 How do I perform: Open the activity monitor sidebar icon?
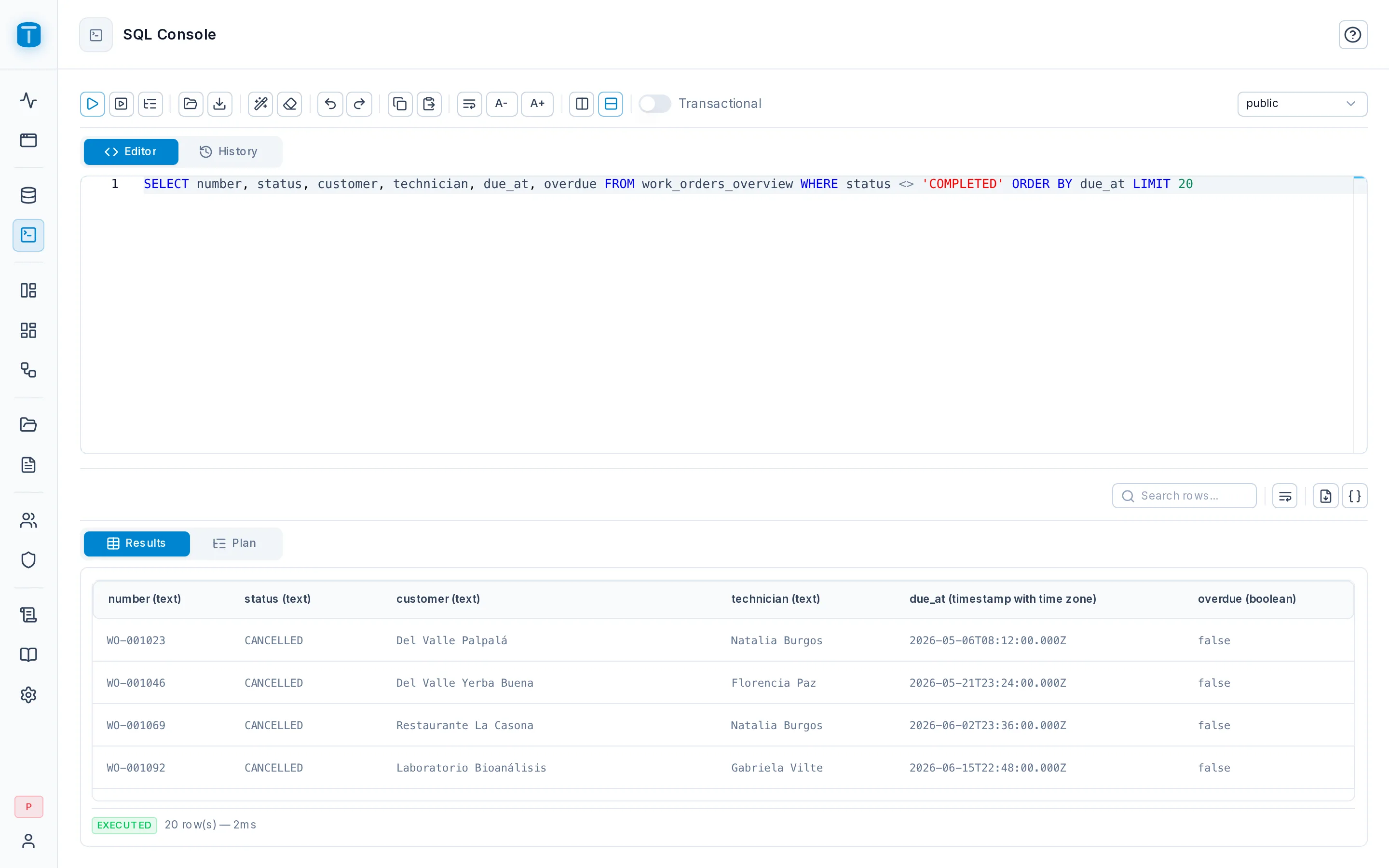pyautogui.click(x=29, y=100)
